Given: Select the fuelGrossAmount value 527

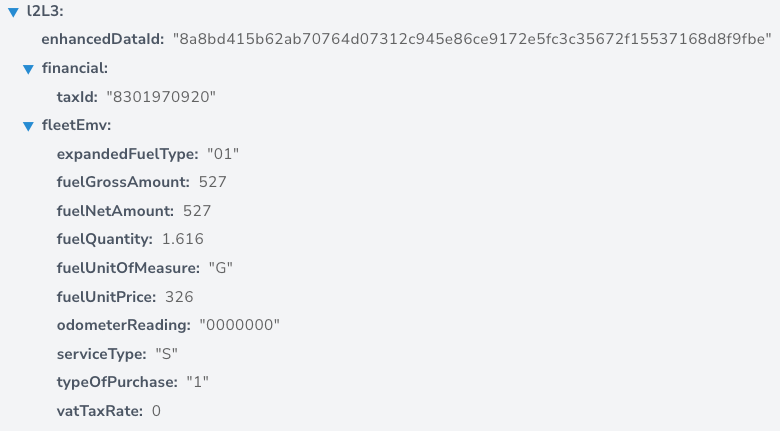Looking at the screenshot, I should (x=212, y=182).
